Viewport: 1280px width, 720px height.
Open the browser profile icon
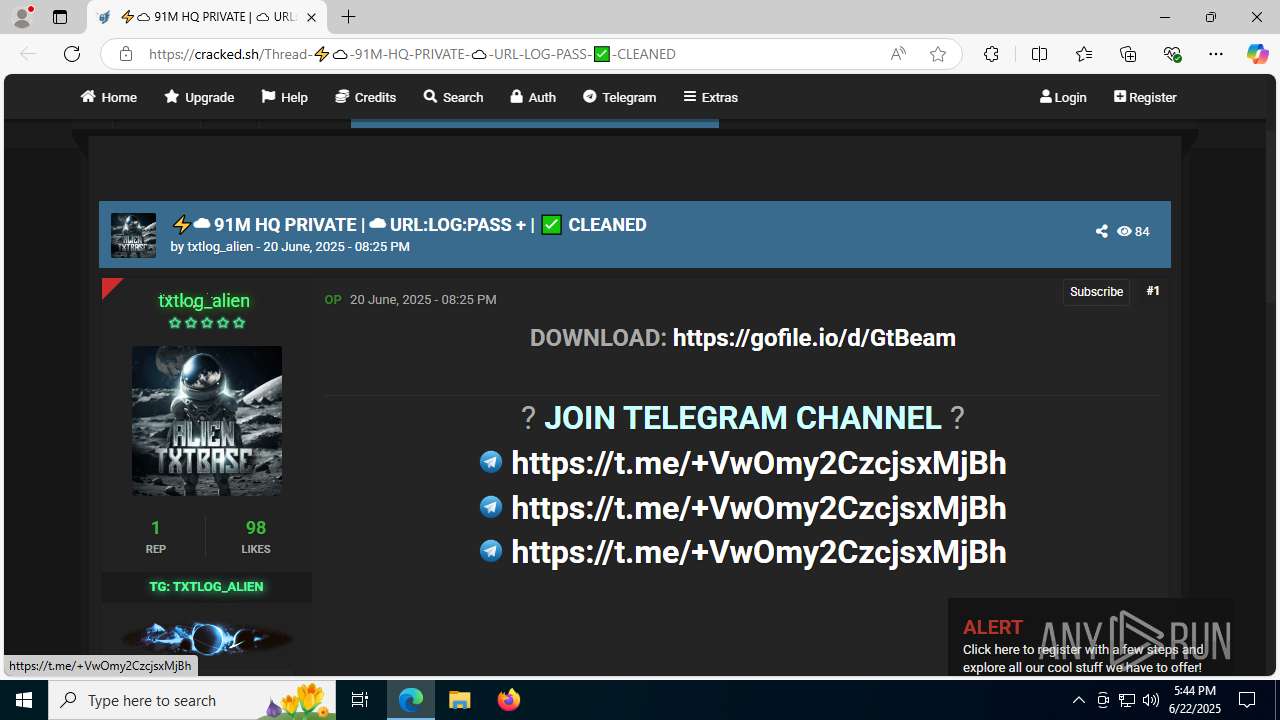pyautogui.click(x=23, y=17)
